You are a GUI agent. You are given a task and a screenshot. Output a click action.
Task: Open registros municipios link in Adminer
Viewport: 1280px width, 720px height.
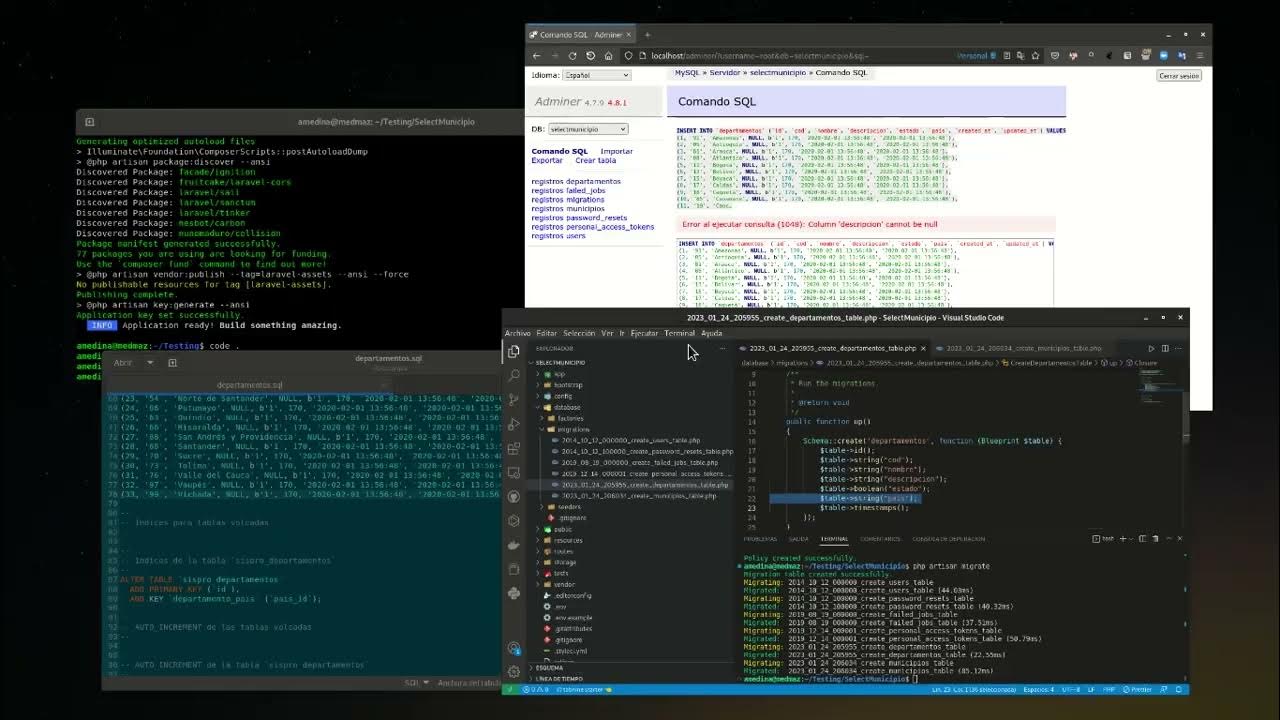[567, 209]
